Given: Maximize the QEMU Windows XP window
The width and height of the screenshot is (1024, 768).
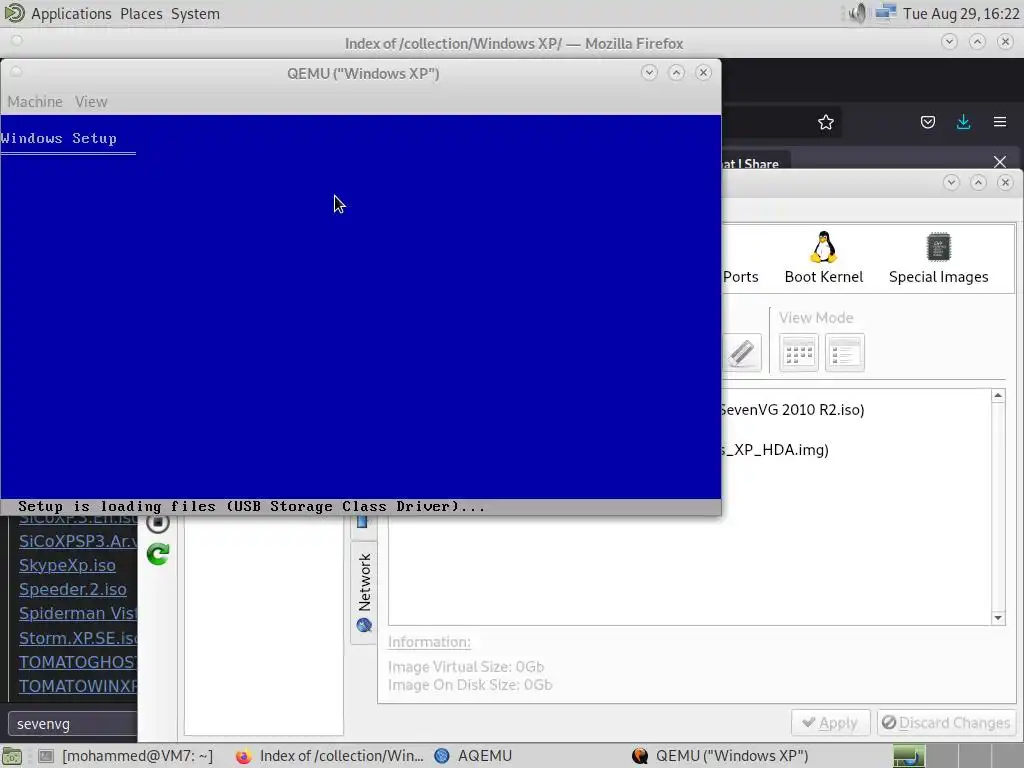Looking at the screenshot, I should coord(676,72).
